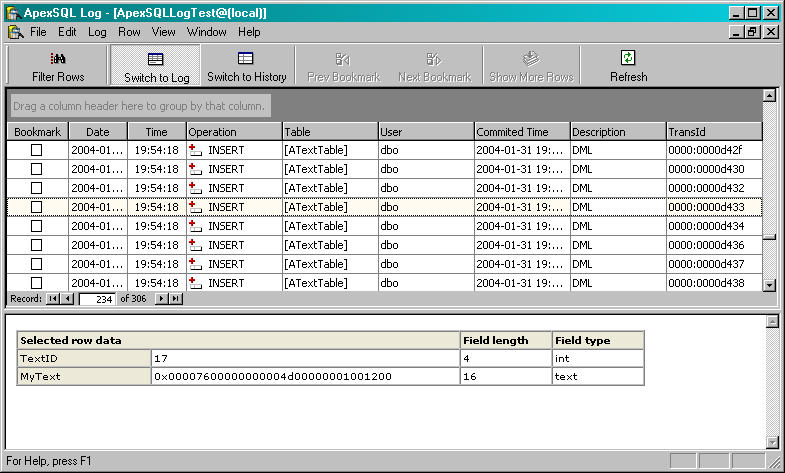Open the Window menu
Viewport: 785px width, 473px height.
pos(206,32)
